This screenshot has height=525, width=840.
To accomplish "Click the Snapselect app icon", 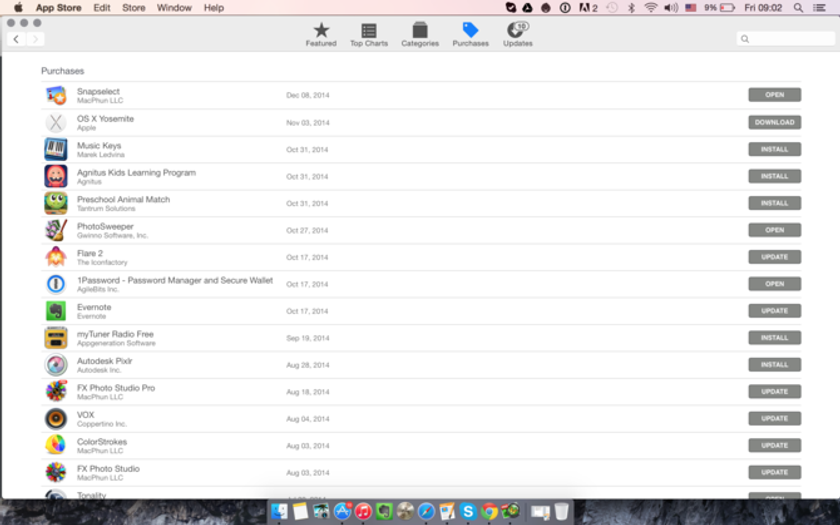I will (x=56, y=95).
